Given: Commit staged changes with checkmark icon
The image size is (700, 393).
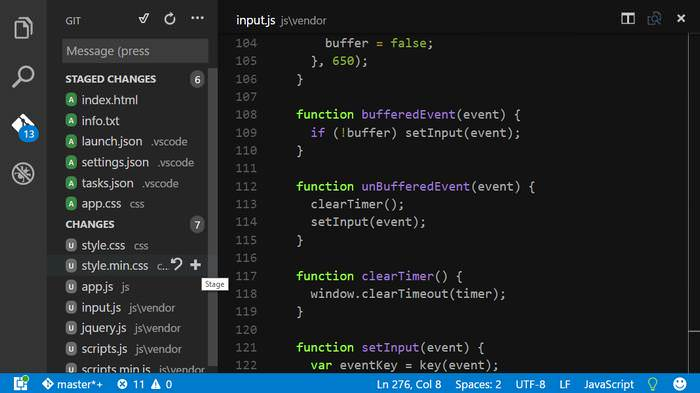Looking at the screenshot, I should coord(144,19).
